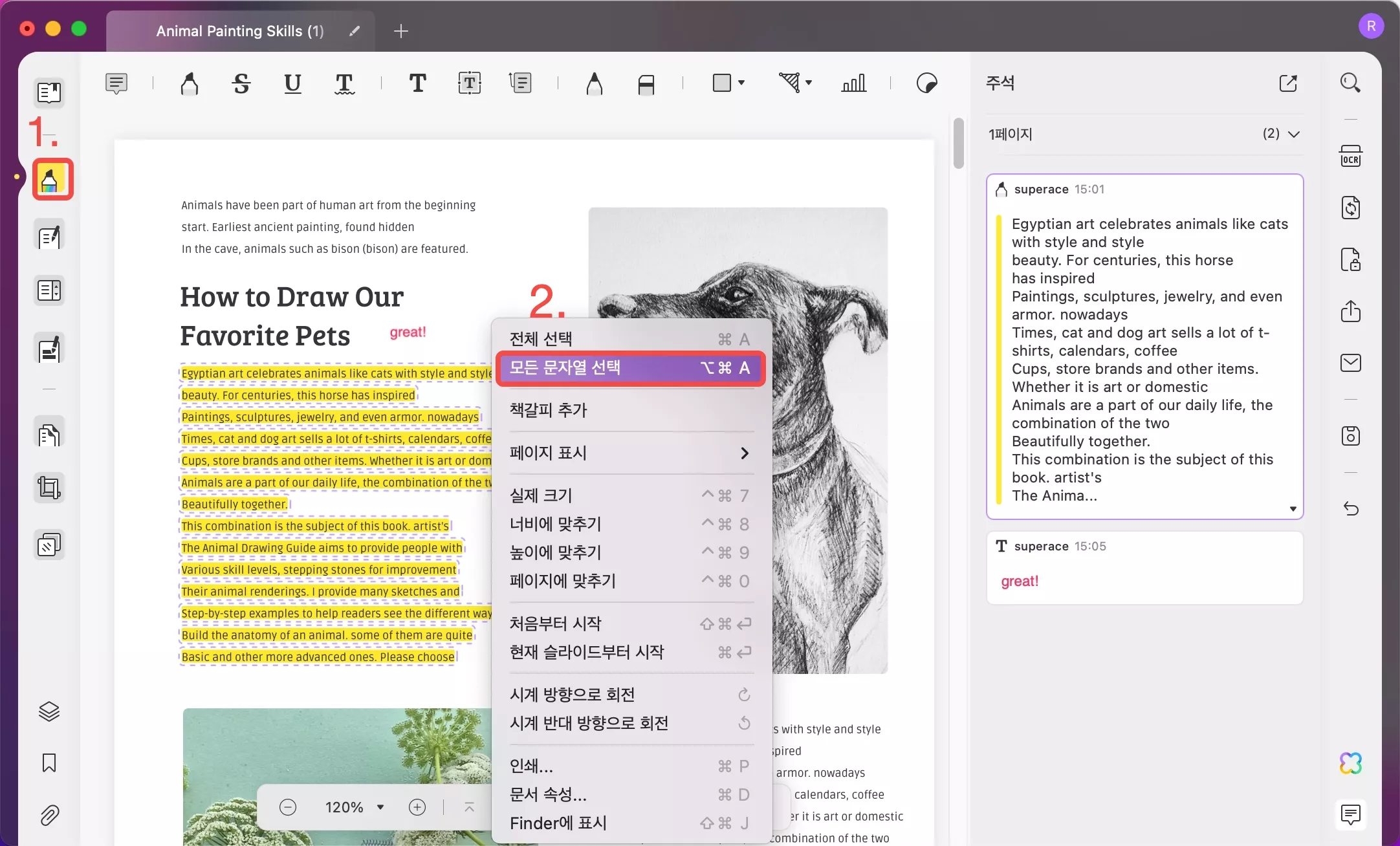Select the Eraser tool
1400x846 pixels.
646,84
